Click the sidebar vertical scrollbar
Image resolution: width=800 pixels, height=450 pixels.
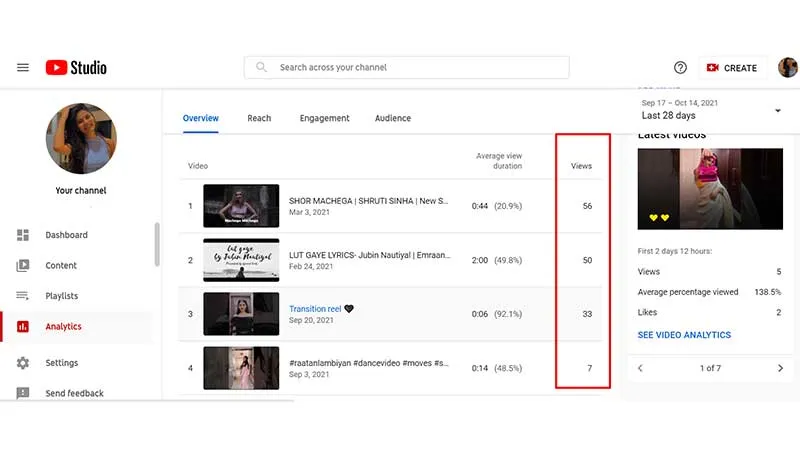(x=157, y=244)
